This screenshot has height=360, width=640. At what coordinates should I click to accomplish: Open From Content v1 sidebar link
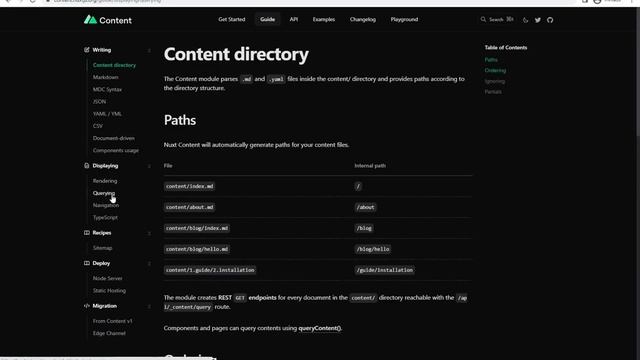click(x=112, y=321)
